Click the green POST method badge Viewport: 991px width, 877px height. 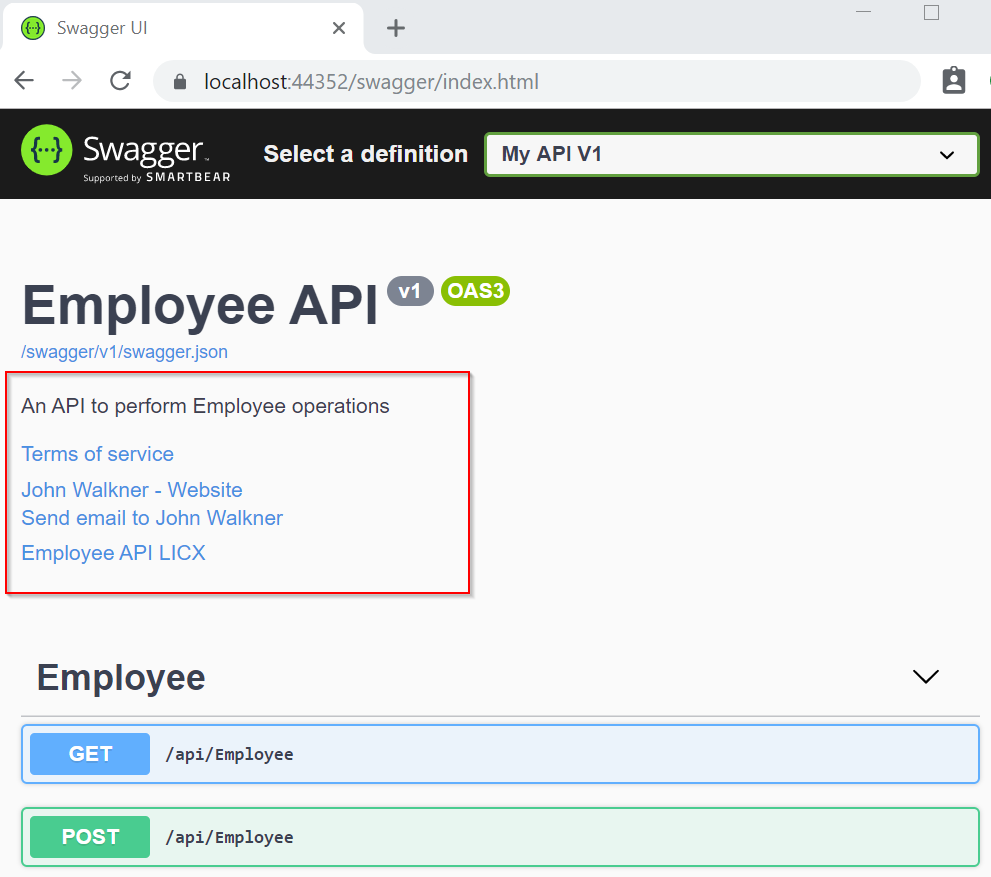click(x=89, y=836)
